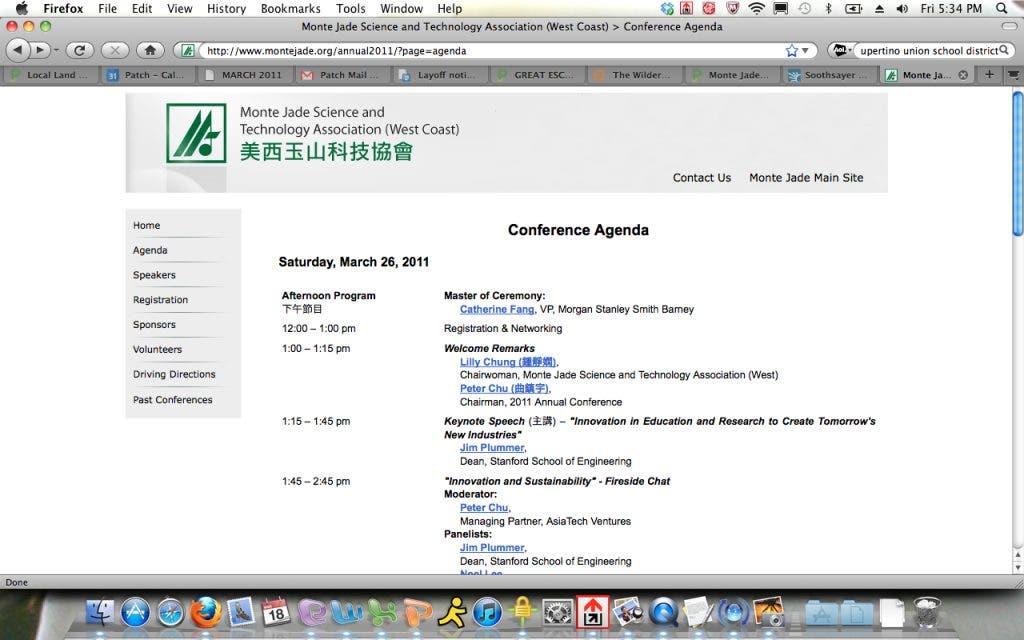Viewport: 1024px width, 640px height.
Task: Open Finder from the dock
Action: point(100,613)
